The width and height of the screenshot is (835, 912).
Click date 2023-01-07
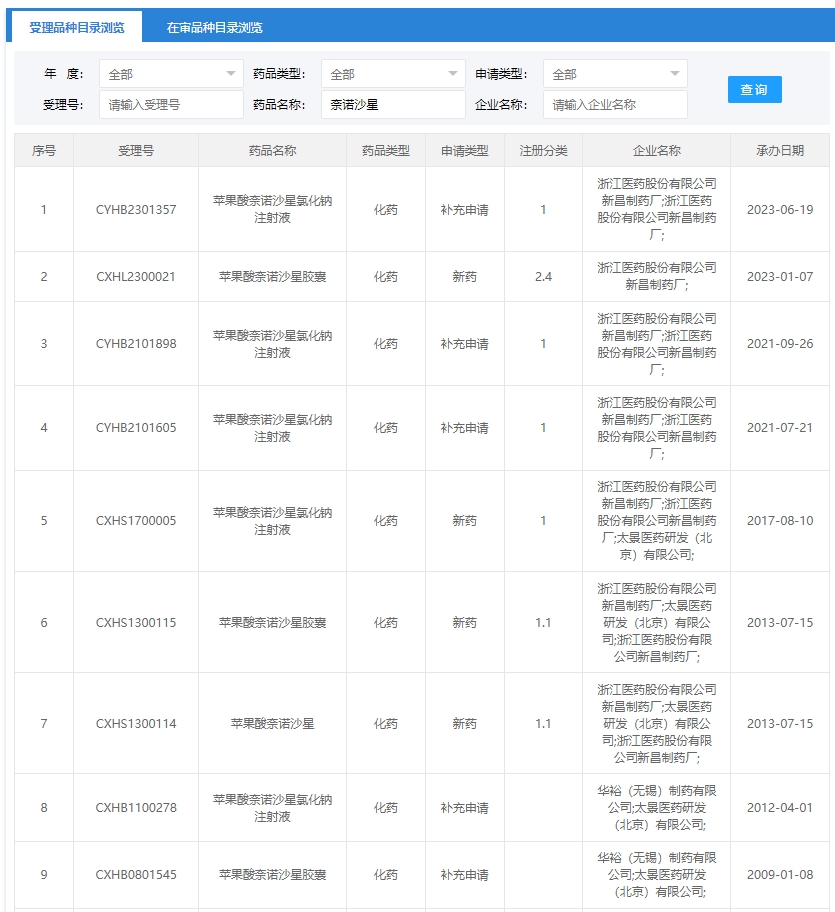[780, 277]
